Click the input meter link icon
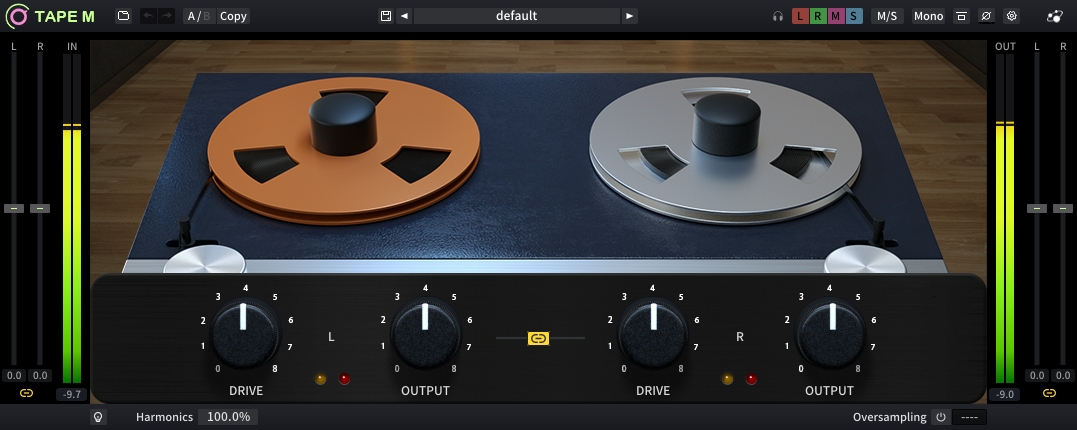 [27, 393]
